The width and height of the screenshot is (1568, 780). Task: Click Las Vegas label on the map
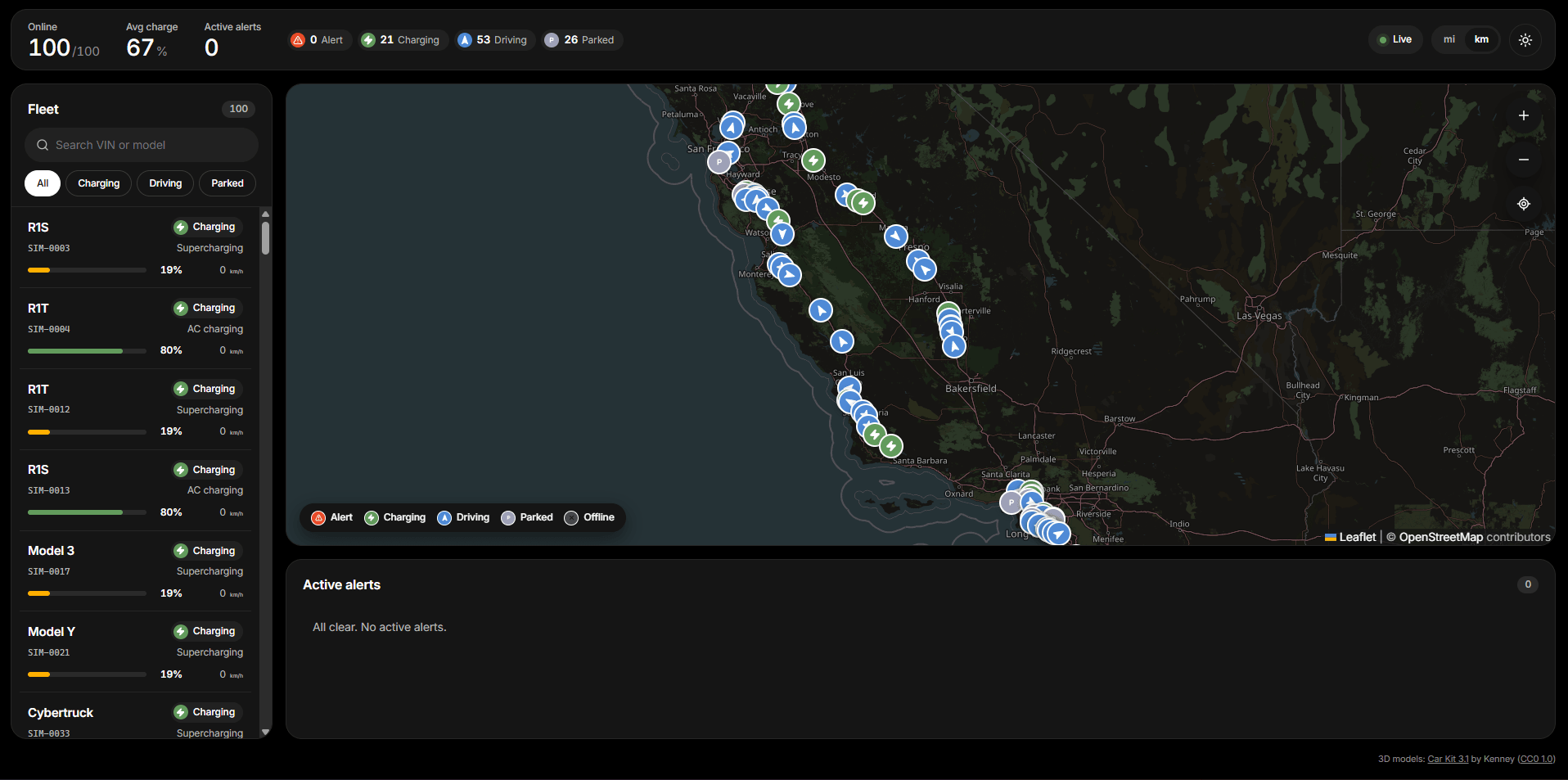pyautogui.click(x=1259, y=316)
